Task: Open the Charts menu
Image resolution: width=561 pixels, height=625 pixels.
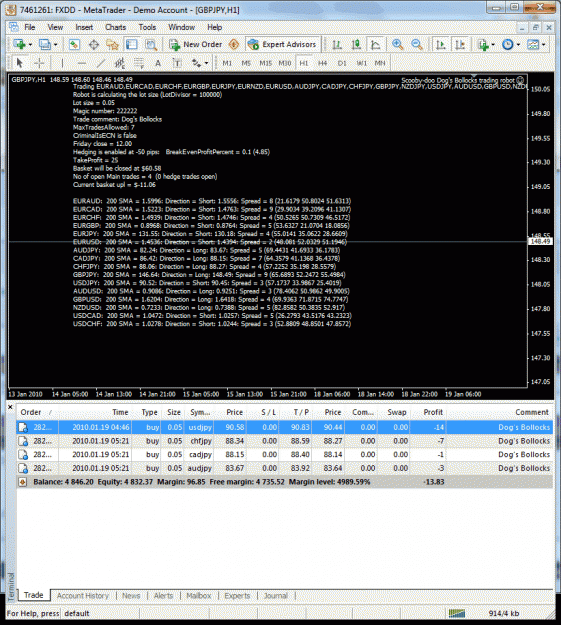Action: (115, 27)
